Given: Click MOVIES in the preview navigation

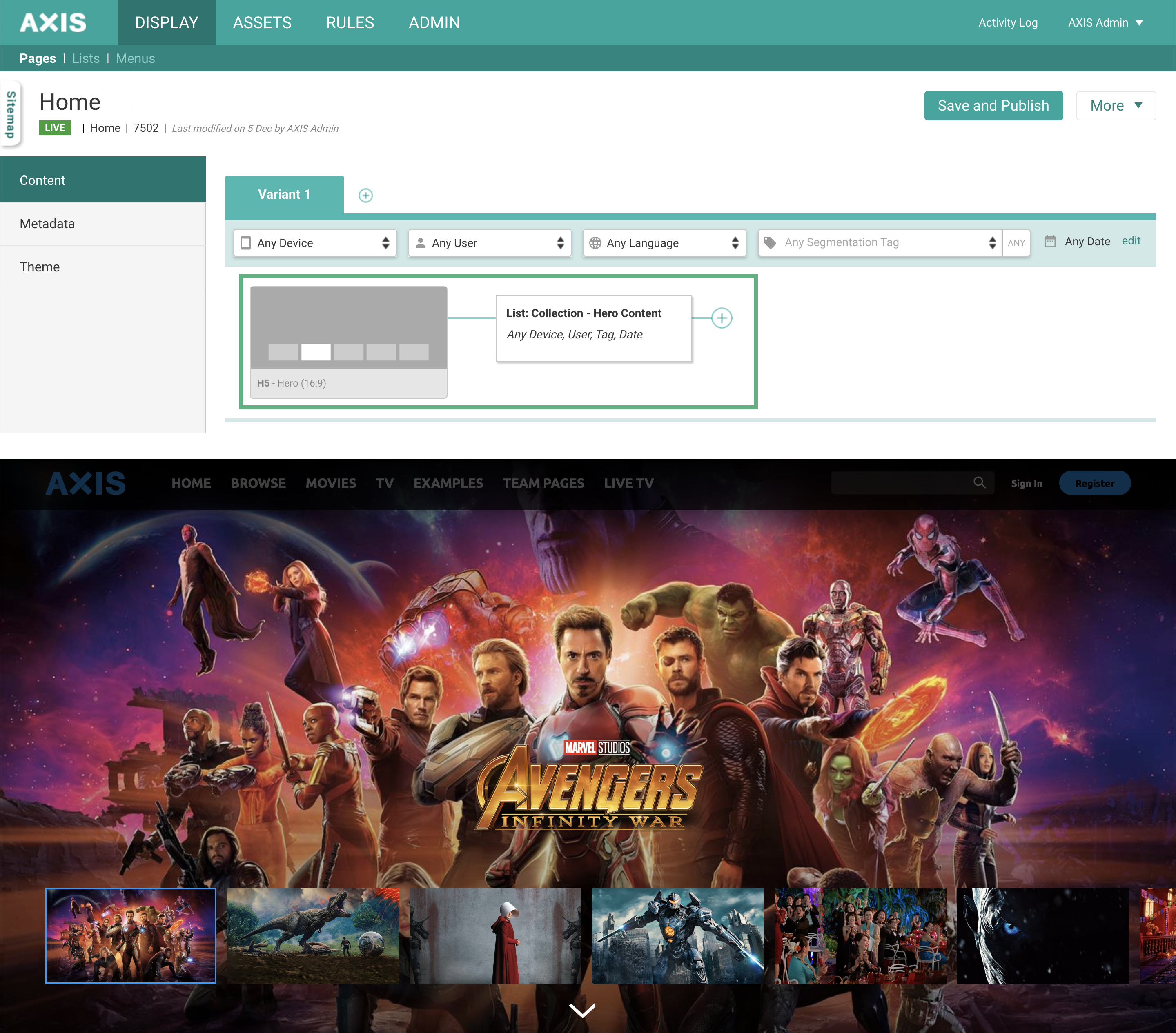Looking at the screenshot, I should tap(331, 483).
